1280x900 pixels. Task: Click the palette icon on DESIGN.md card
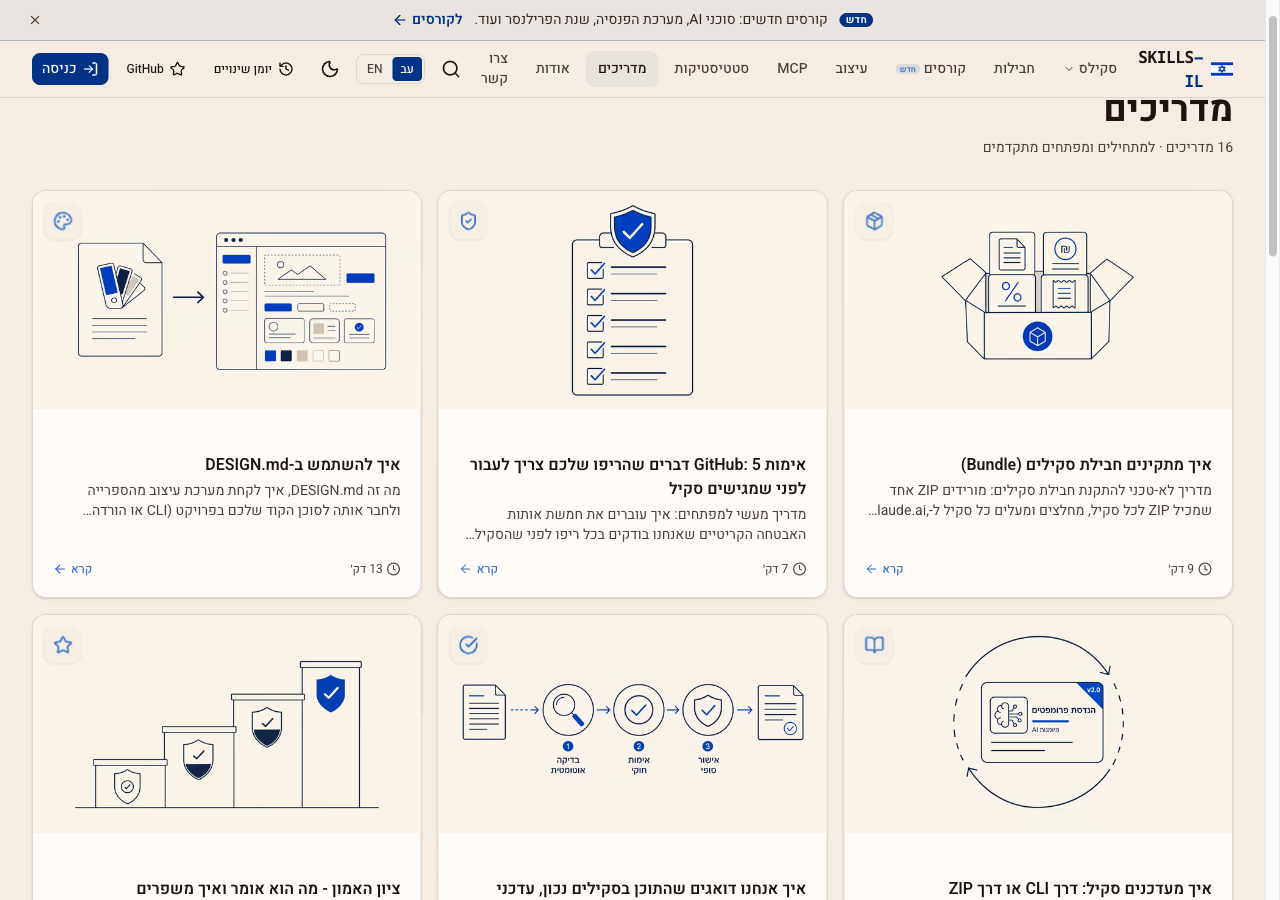(63, 221)
